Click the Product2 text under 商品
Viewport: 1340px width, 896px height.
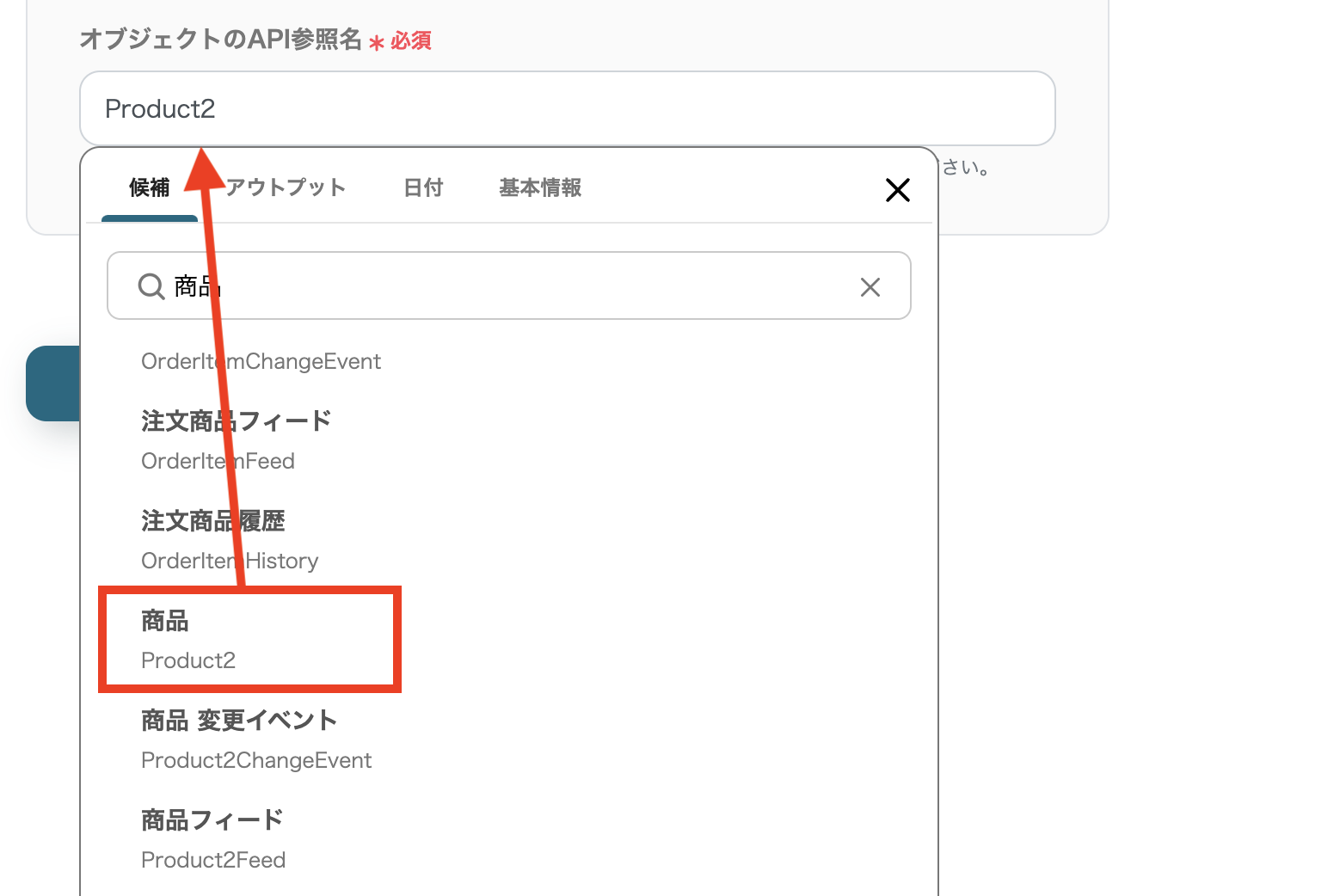188,660
